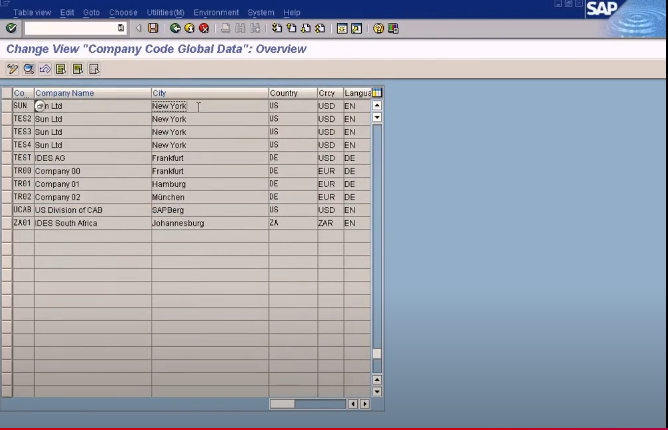The image size is (668, 430).
Task: Click the red Cancel icon
Action: [204, 29]
